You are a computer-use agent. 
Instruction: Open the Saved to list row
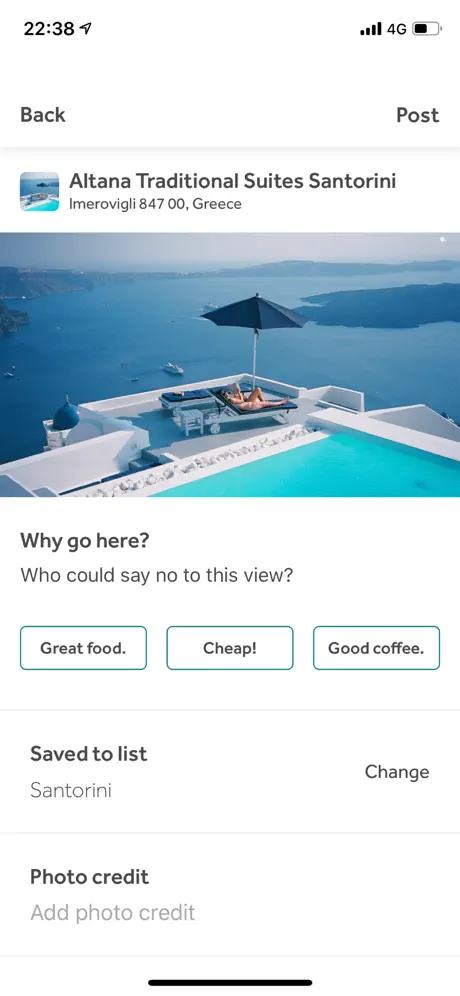230,771
